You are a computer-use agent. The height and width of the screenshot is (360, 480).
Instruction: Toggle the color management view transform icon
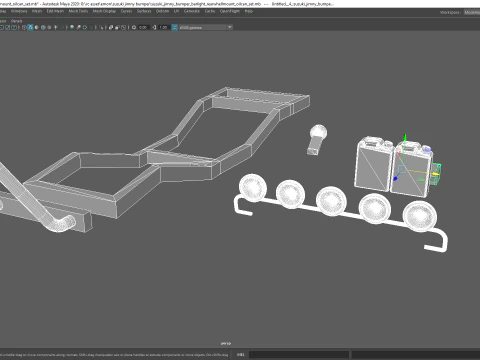pyautogui.click(x=174, y=27)
